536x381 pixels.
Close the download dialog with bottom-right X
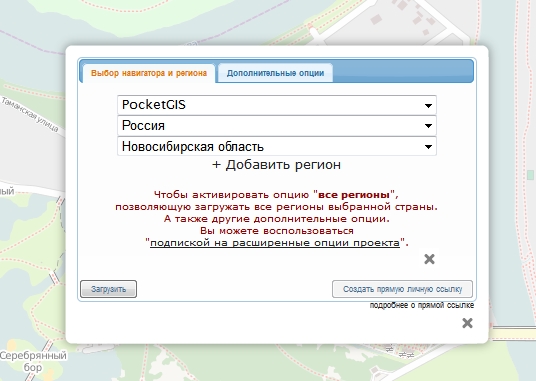(467, 323)
